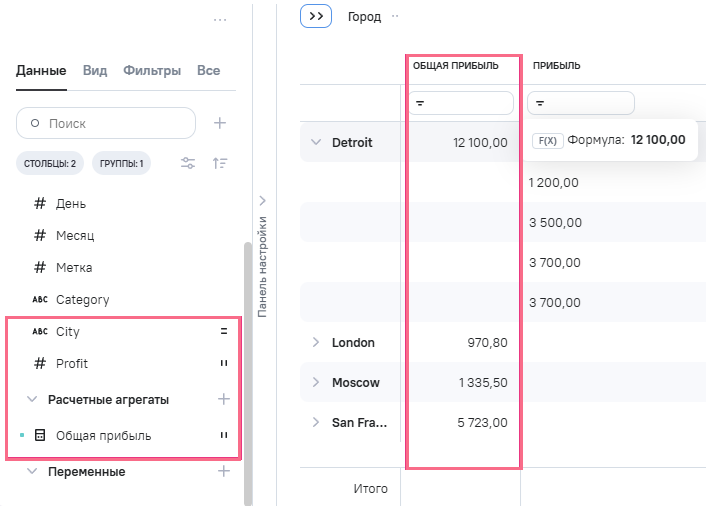Screen dimensions: 706x506
Task: Click the double-arrow expand button near Город
Action: (x=316, y=16)
